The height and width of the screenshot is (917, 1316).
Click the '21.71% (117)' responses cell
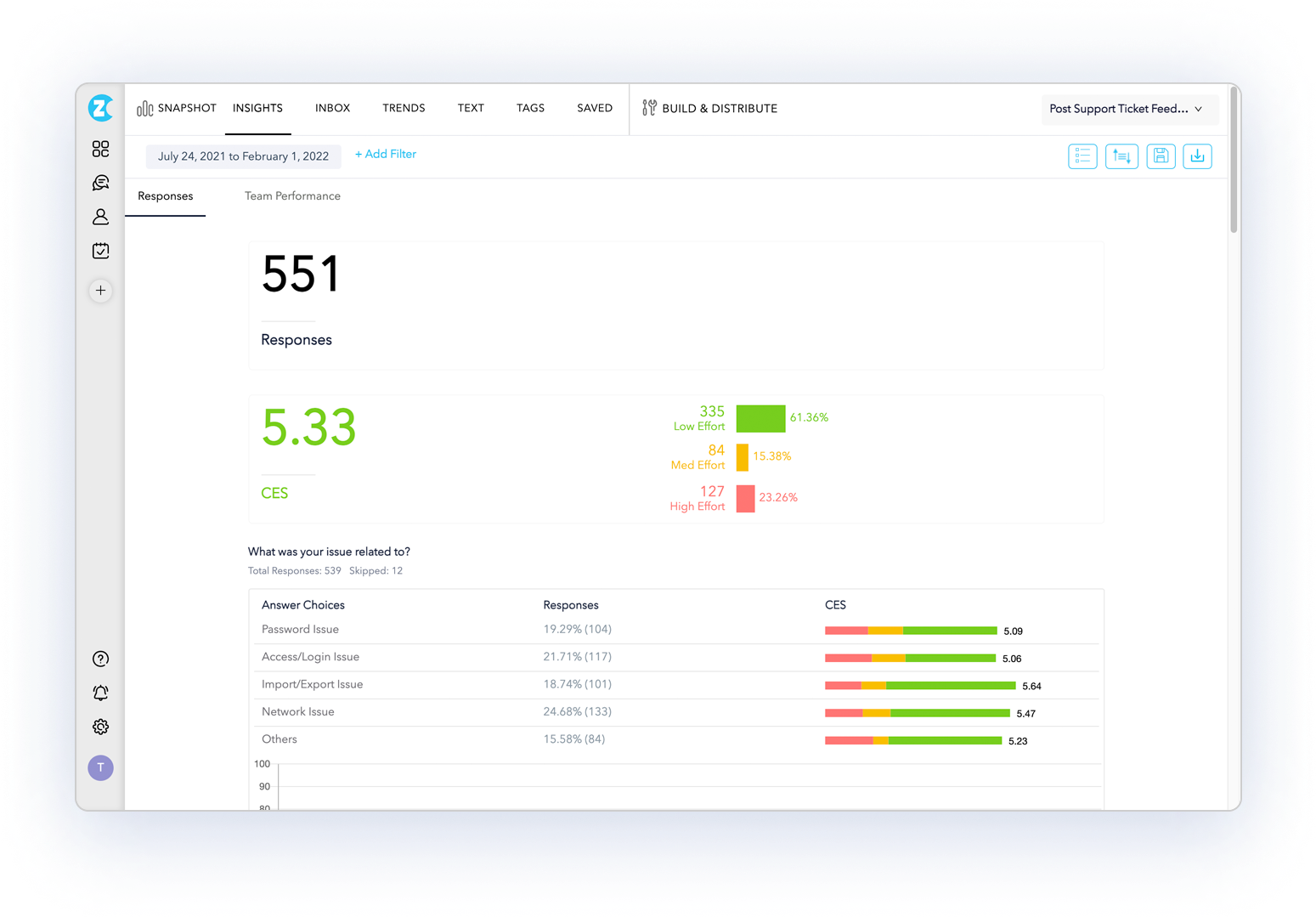578,657
